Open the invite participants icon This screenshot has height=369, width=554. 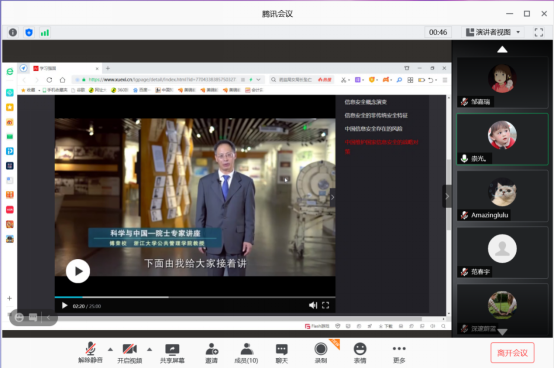click(x=212, y=353)
